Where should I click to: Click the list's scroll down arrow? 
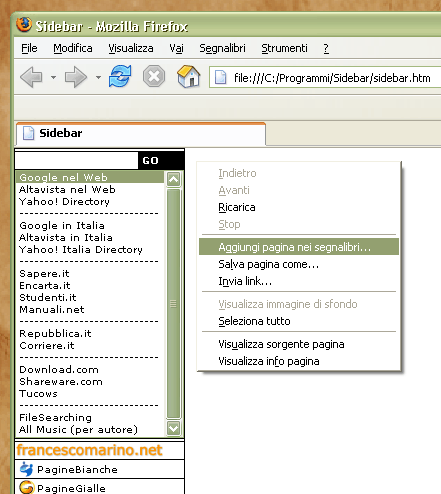coord(174,428)
